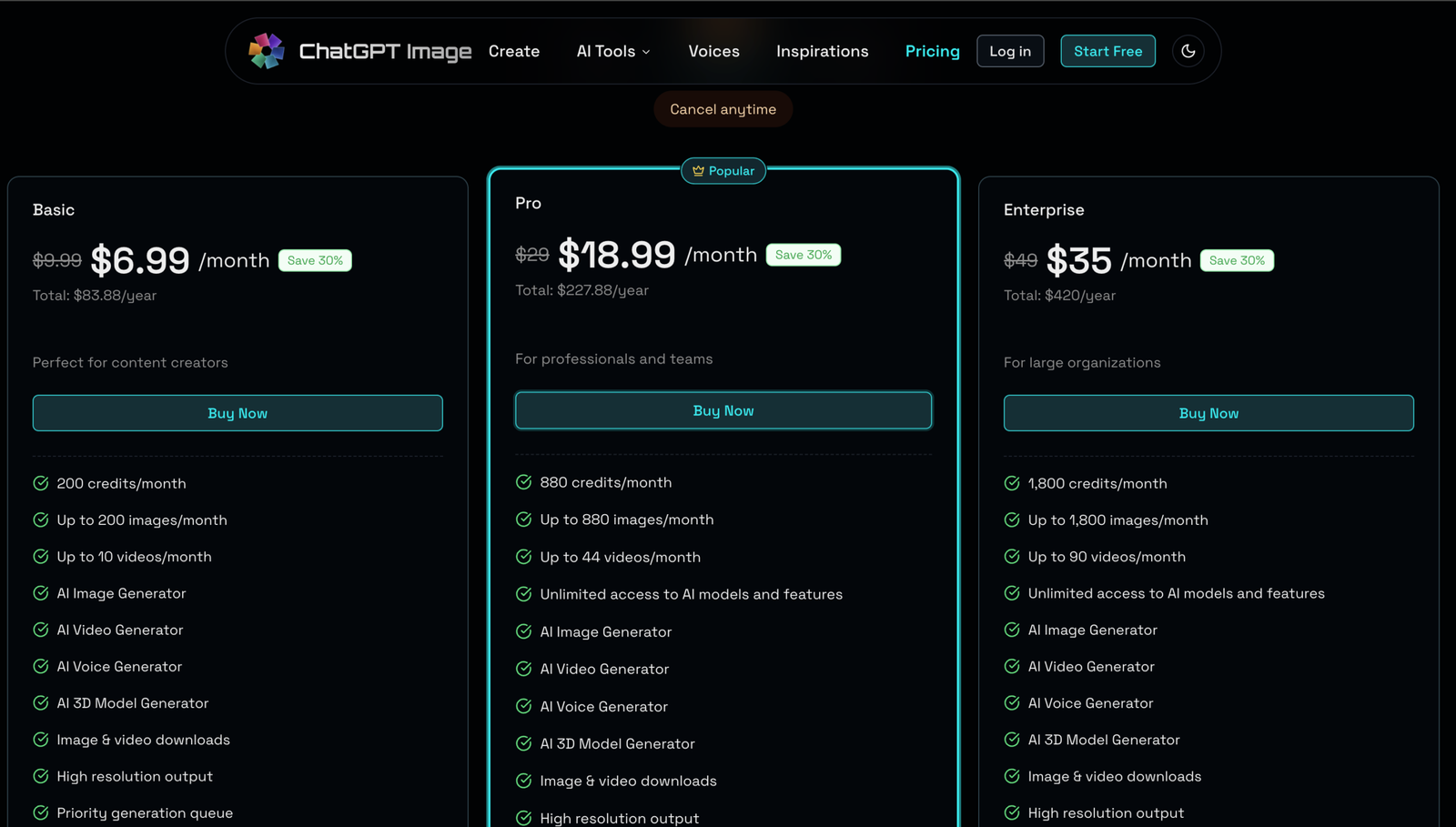This screenshot has height=827, width=1456.
Task: Click the $6.99 price text
Action: pyautogui.click(x=140, y=260)
